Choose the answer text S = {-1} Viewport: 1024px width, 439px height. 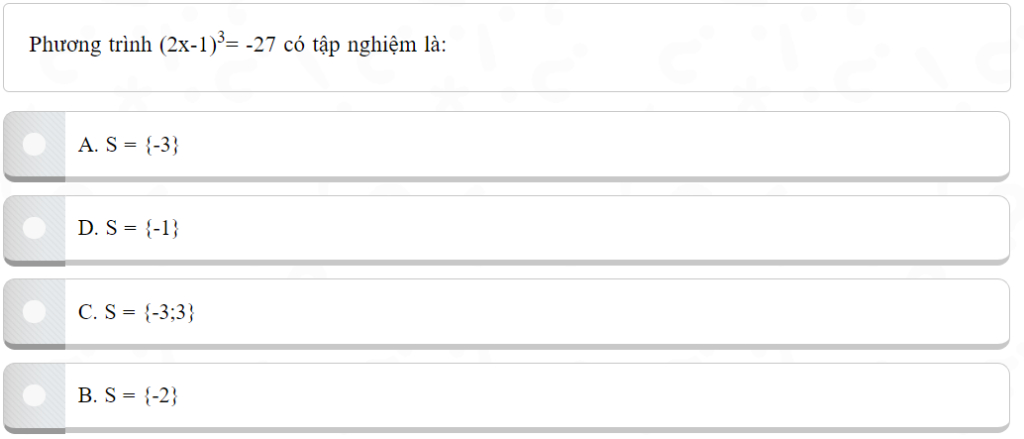142,229
